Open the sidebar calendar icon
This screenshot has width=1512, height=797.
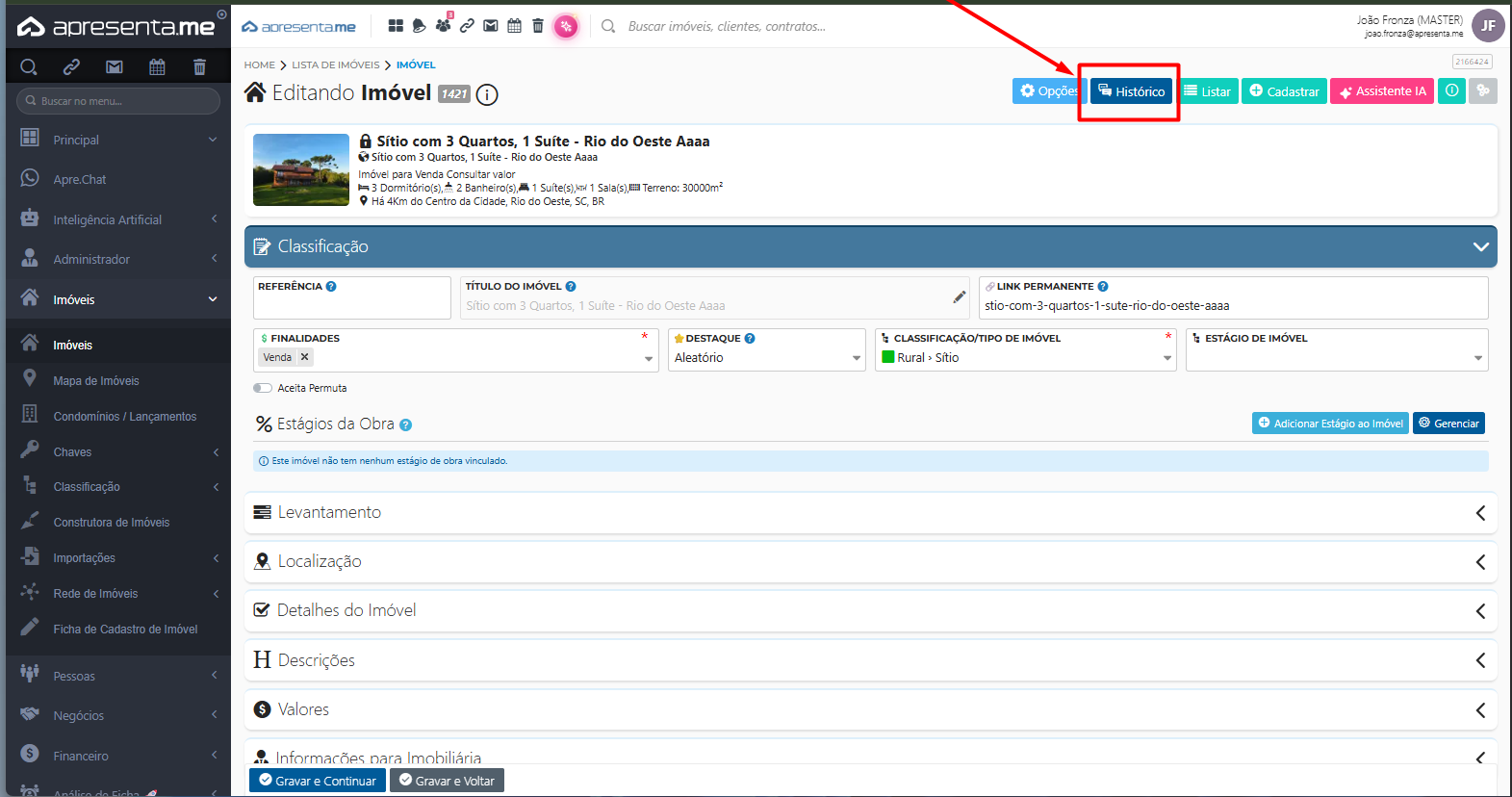(157, 66)
